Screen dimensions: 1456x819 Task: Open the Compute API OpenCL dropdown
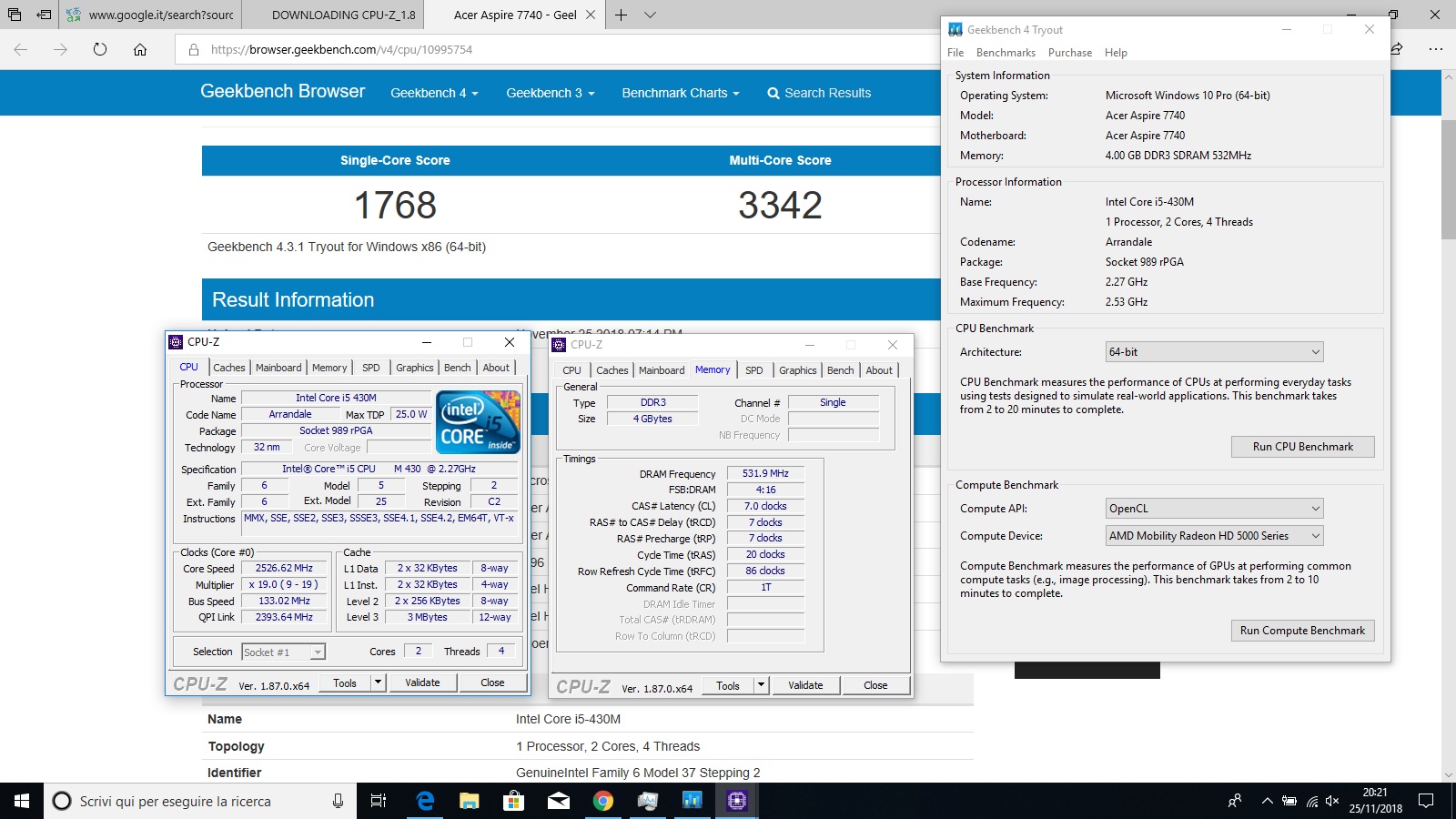coord(1215,509)
